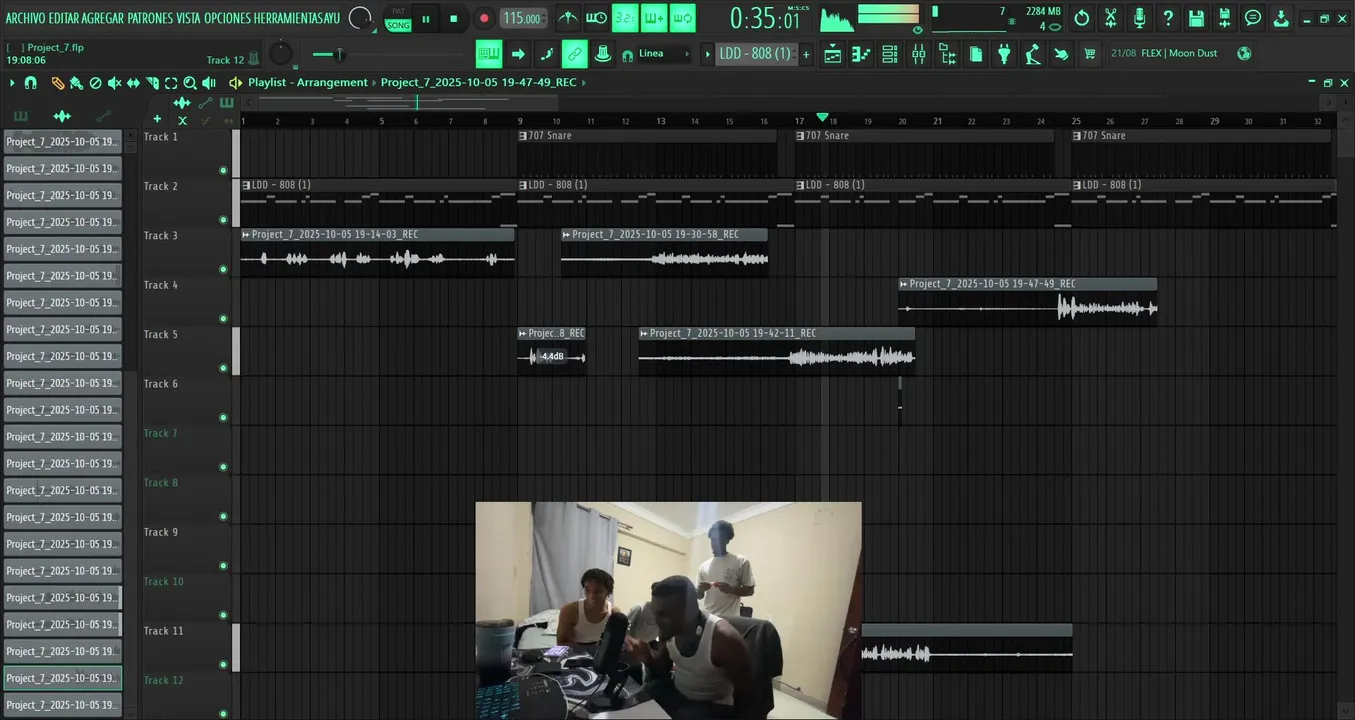
Task: Click the undo history circular arrow icon
Action: pyautogui.click(x=1082, y=18)
